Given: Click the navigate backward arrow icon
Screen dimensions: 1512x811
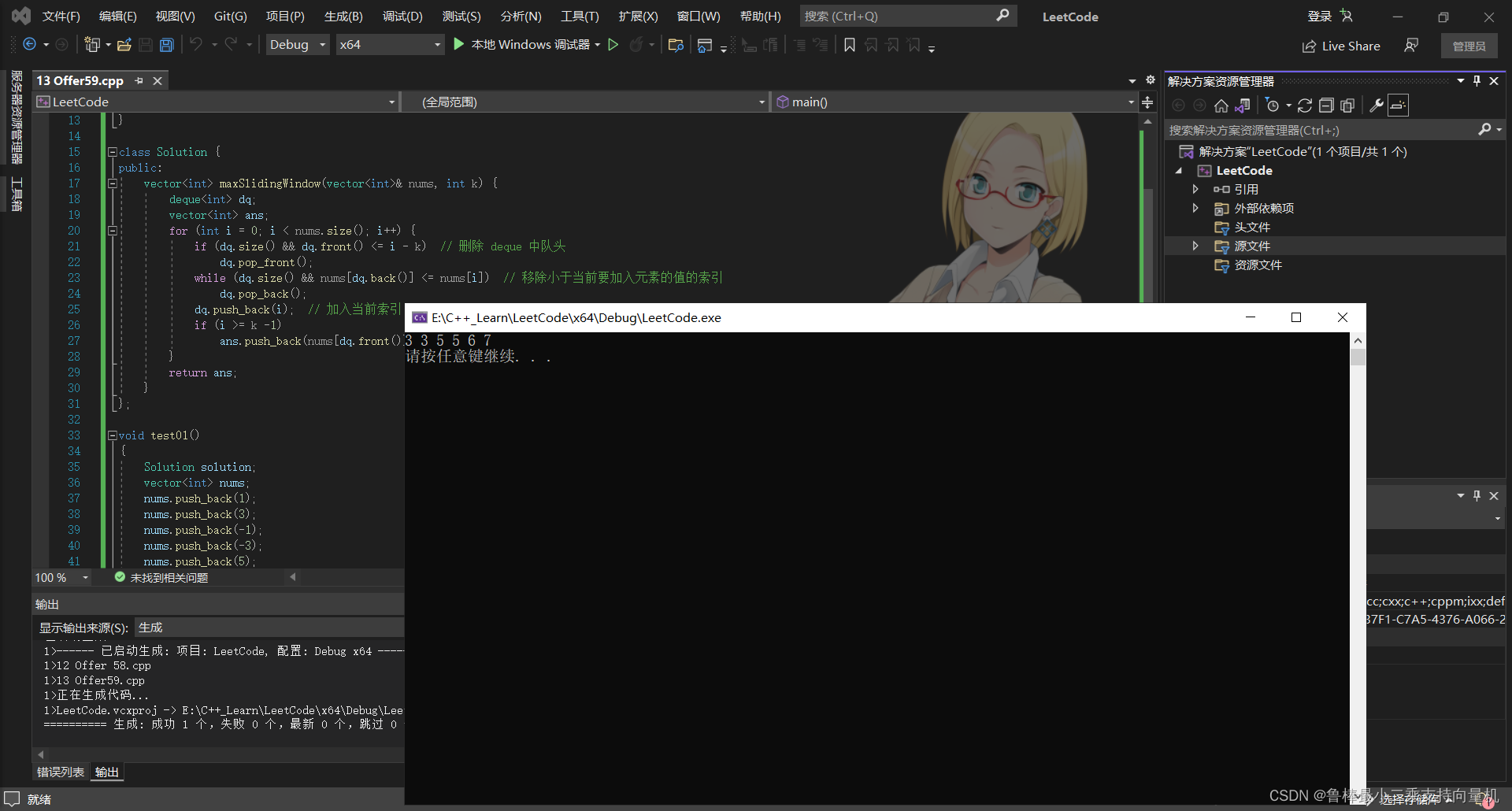Looking at the screenshot, I should click(29, 45).
